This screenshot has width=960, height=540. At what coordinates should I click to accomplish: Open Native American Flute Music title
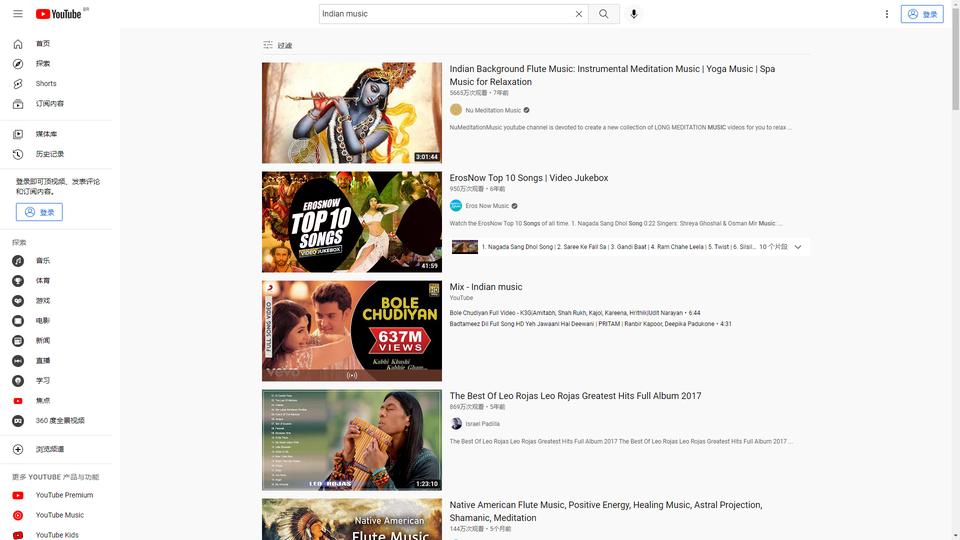pos(606,511)
